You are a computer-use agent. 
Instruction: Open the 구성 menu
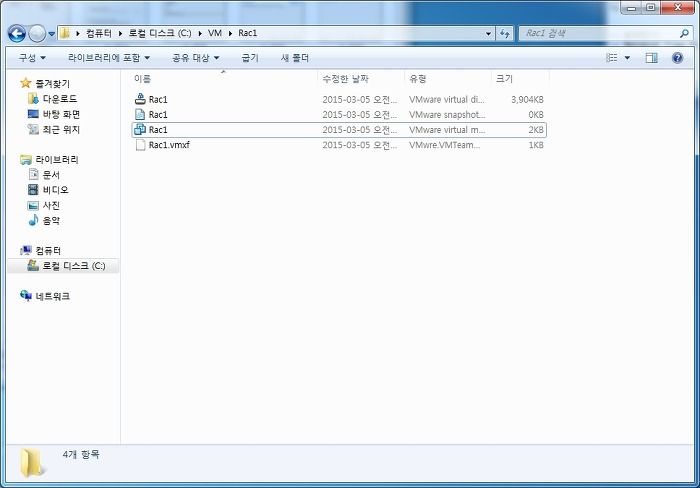pyautogui.click(x=32, y=58)
